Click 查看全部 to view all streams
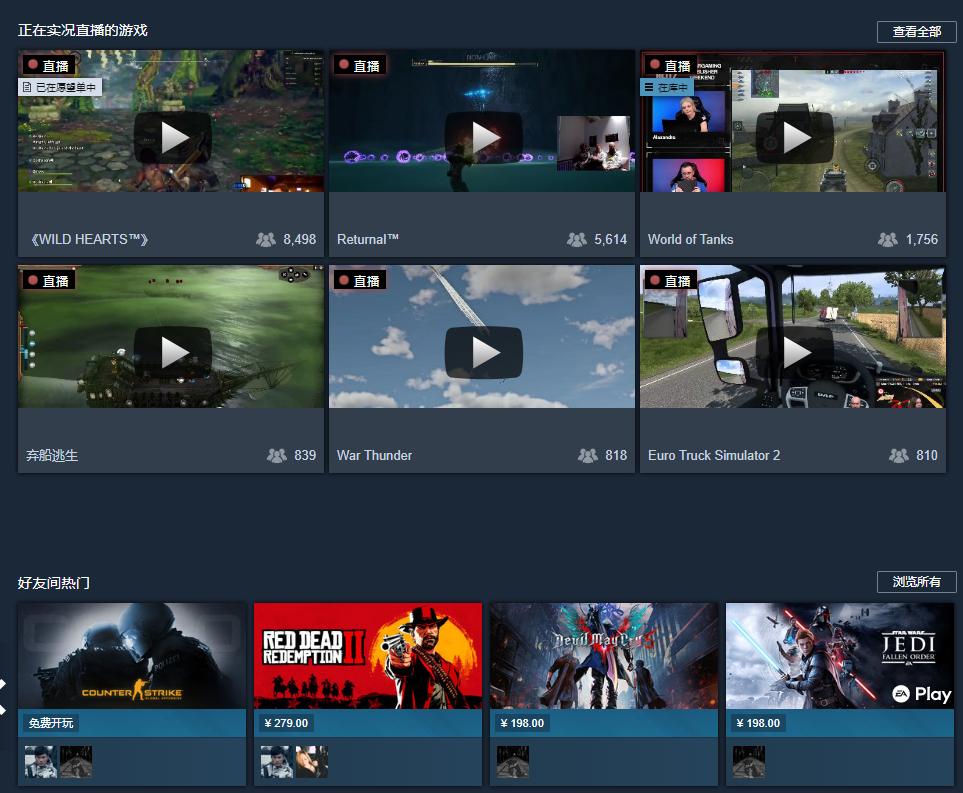Viewport: 963px width, 793px height. click(x=916, y=32)
